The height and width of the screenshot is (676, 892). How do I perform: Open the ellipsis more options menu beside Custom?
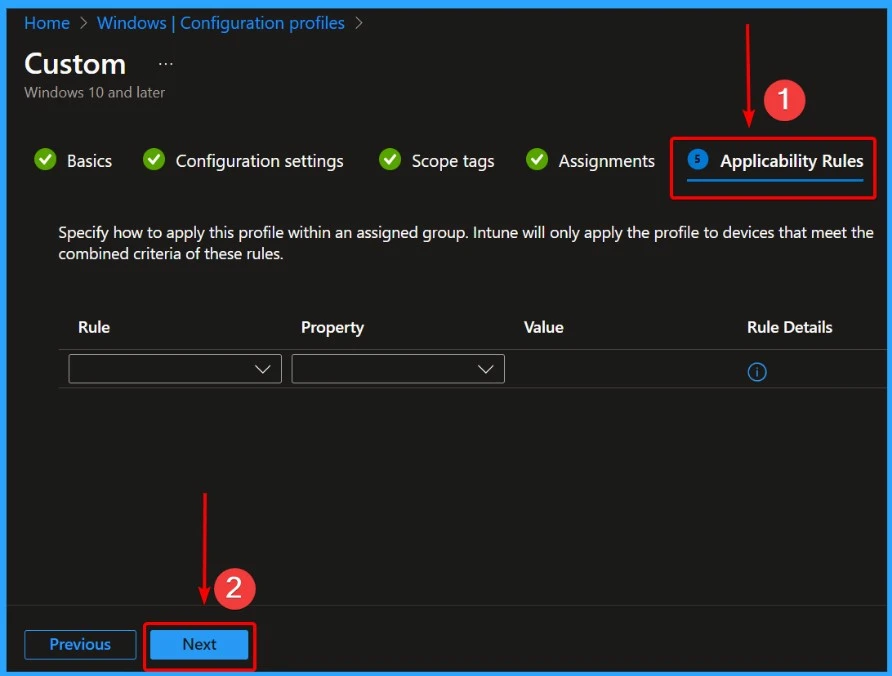[166, 64]
